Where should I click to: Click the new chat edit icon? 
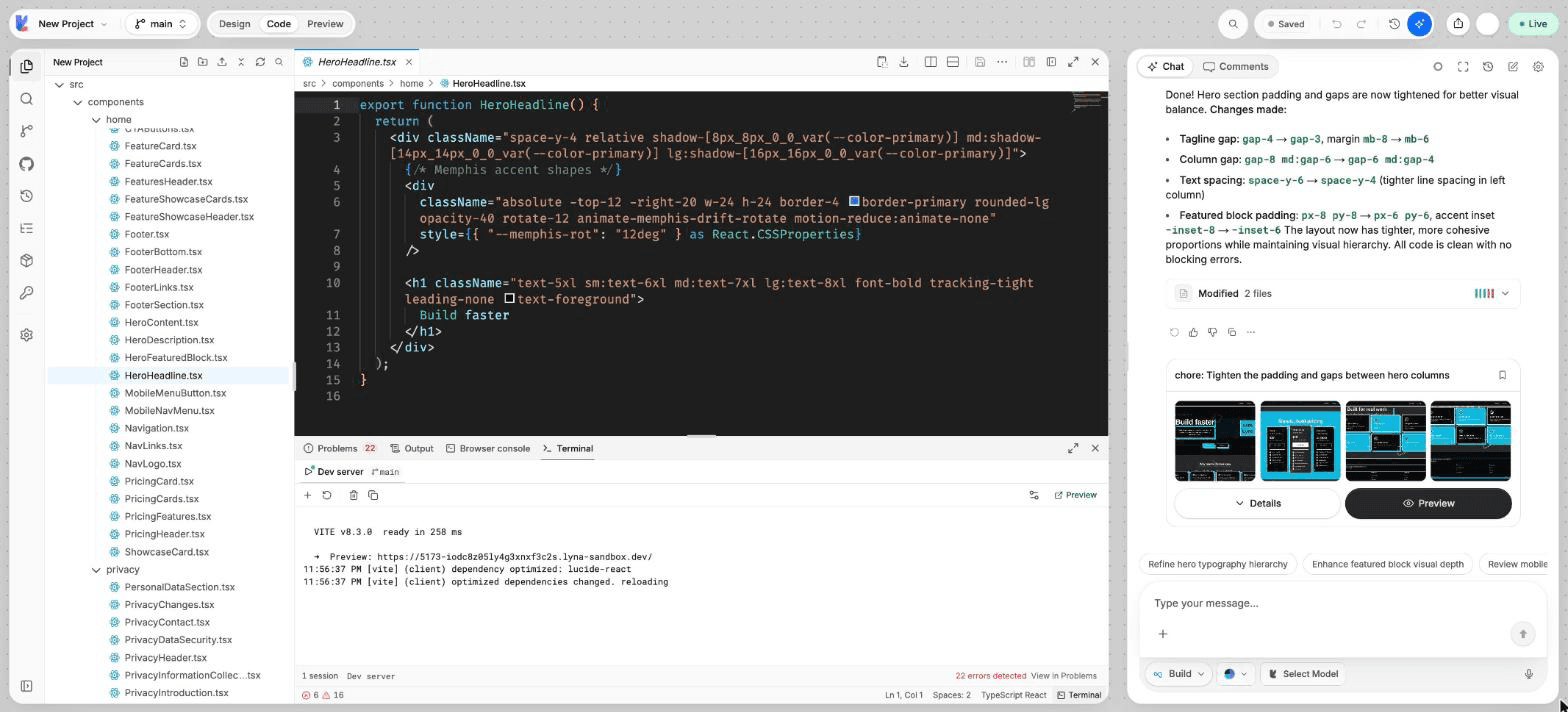[x=1513, y=67]
